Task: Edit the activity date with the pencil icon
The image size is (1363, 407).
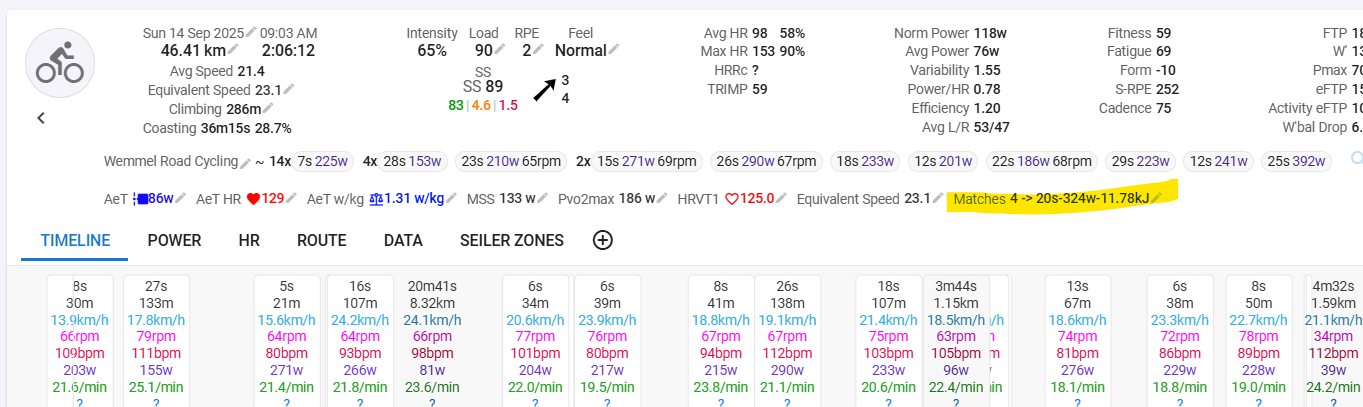Action: click(x=251, y=32)
